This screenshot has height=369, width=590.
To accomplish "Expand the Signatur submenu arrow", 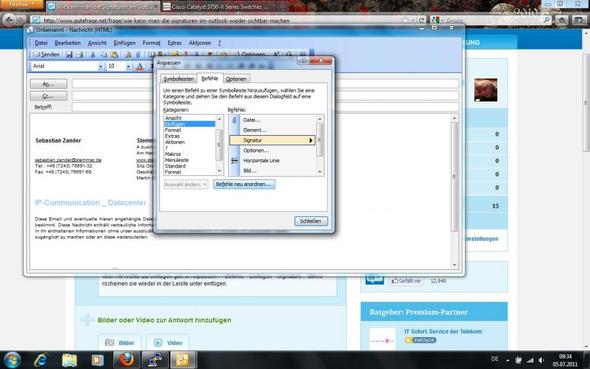I will pyautogui.click(x=311, y=140).
